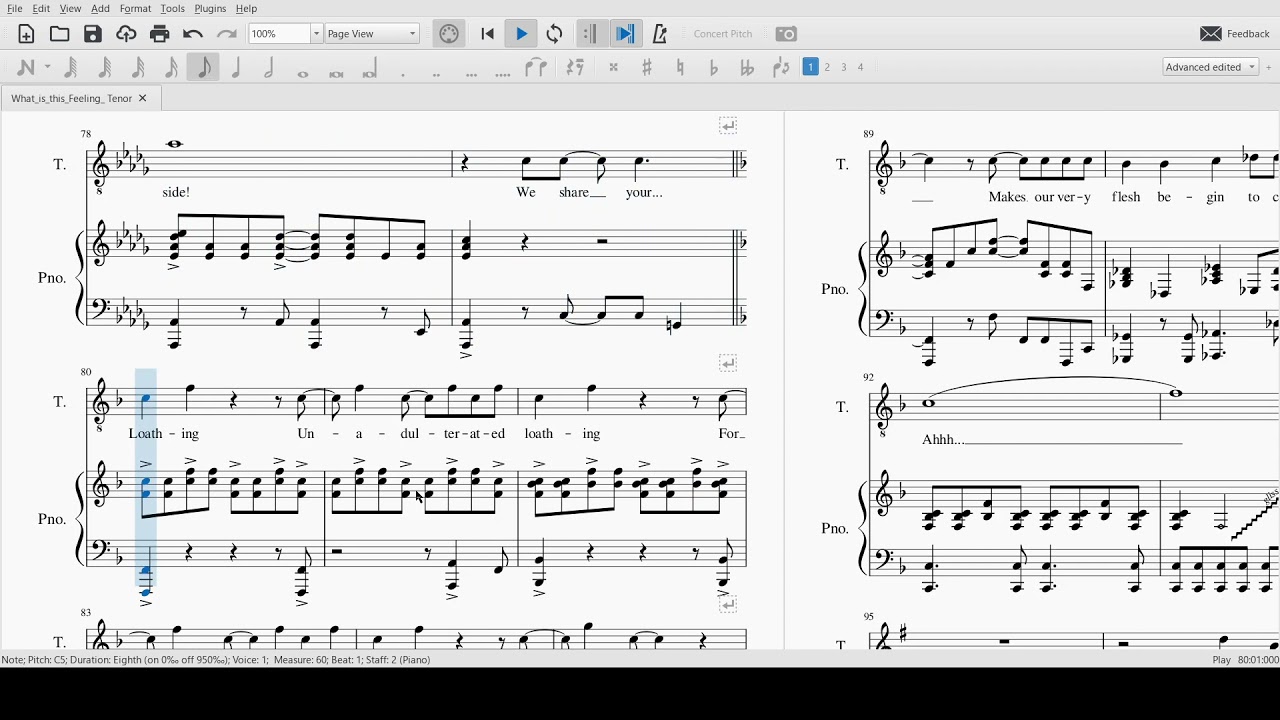Open the Add menu

[x=101, y=9]
